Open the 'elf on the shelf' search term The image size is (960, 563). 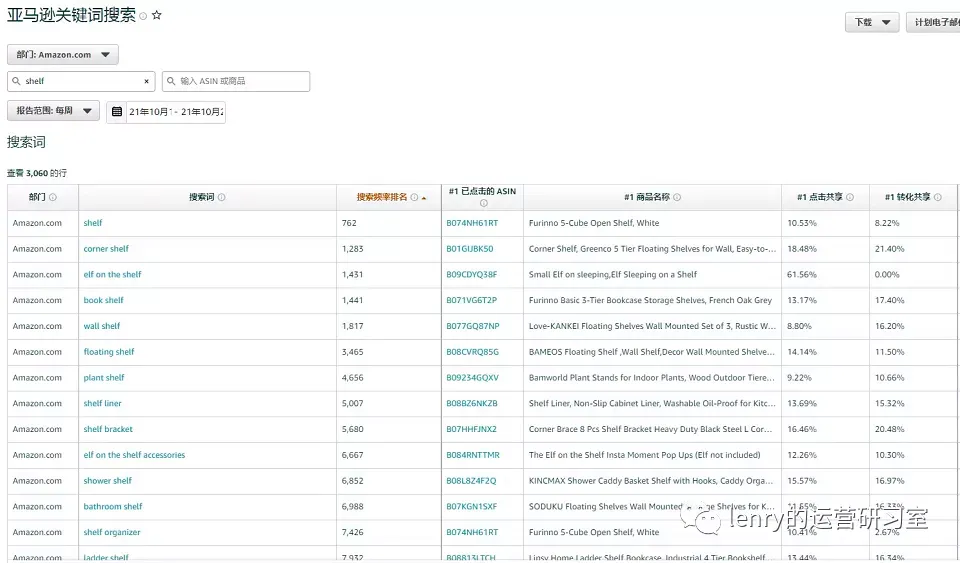click(112, 275)
